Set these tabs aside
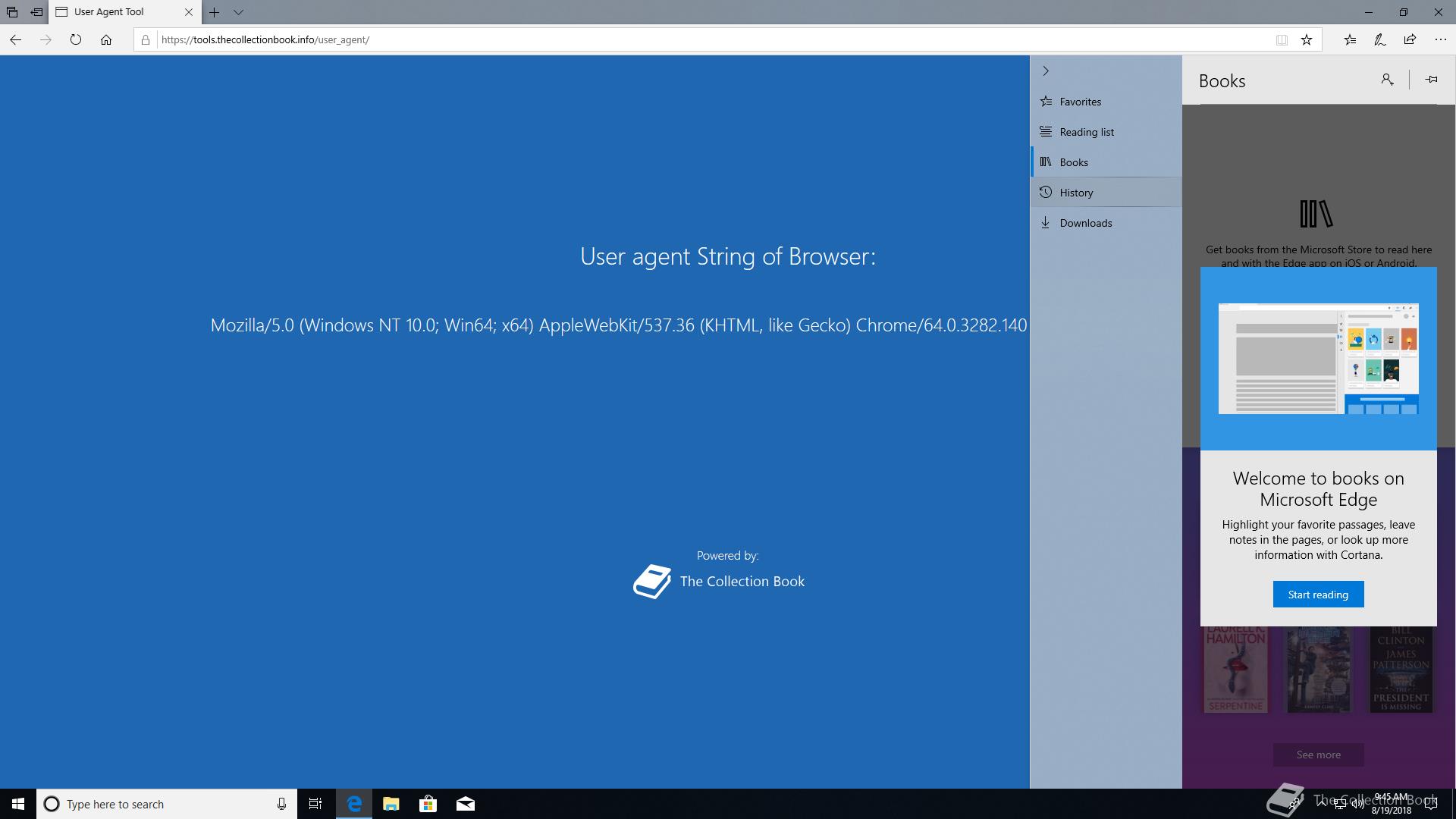The width and height of the screenshot is (1456, 819). point(36,12)
